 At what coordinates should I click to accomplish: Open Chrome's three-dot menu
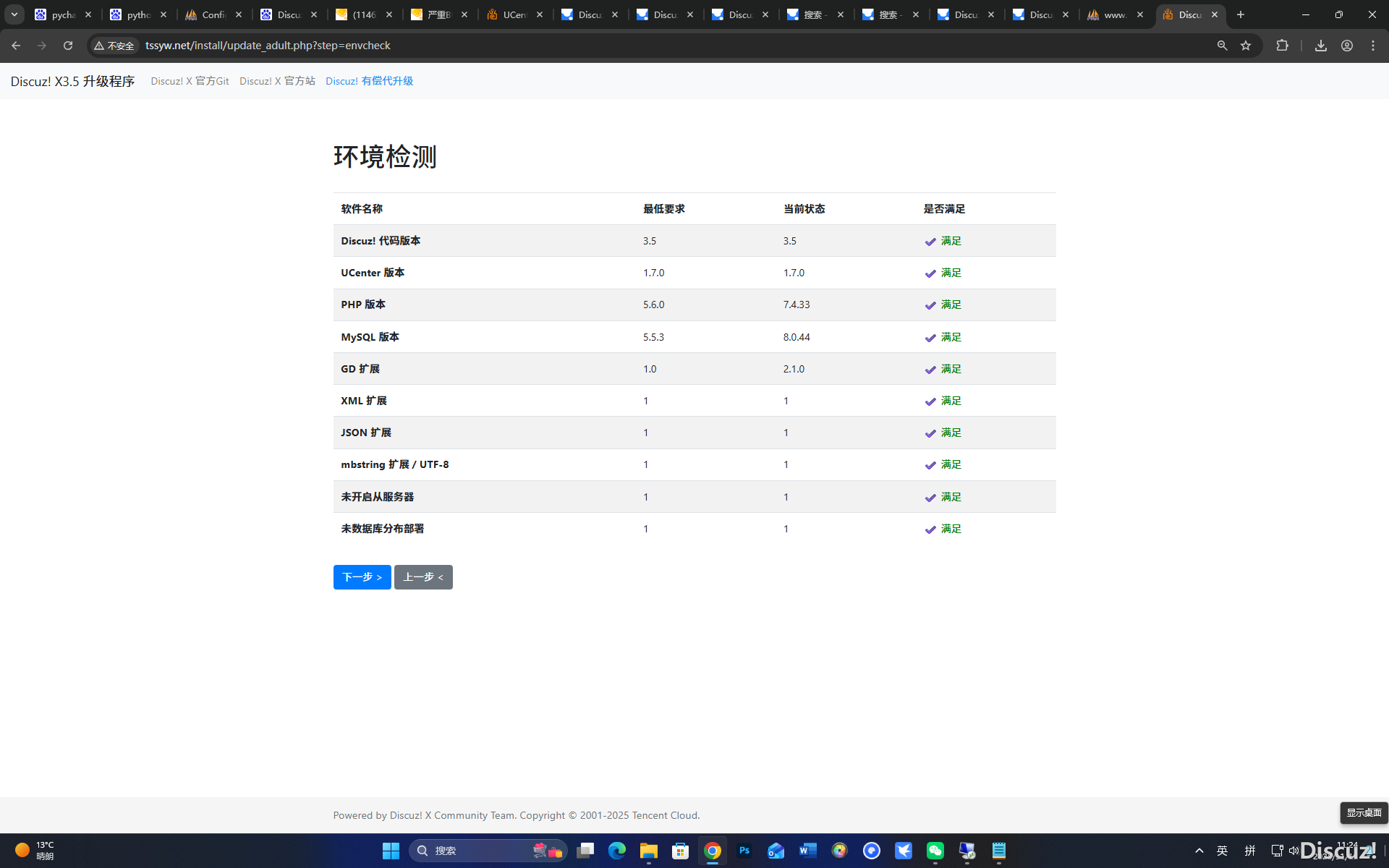(1373, 45)
